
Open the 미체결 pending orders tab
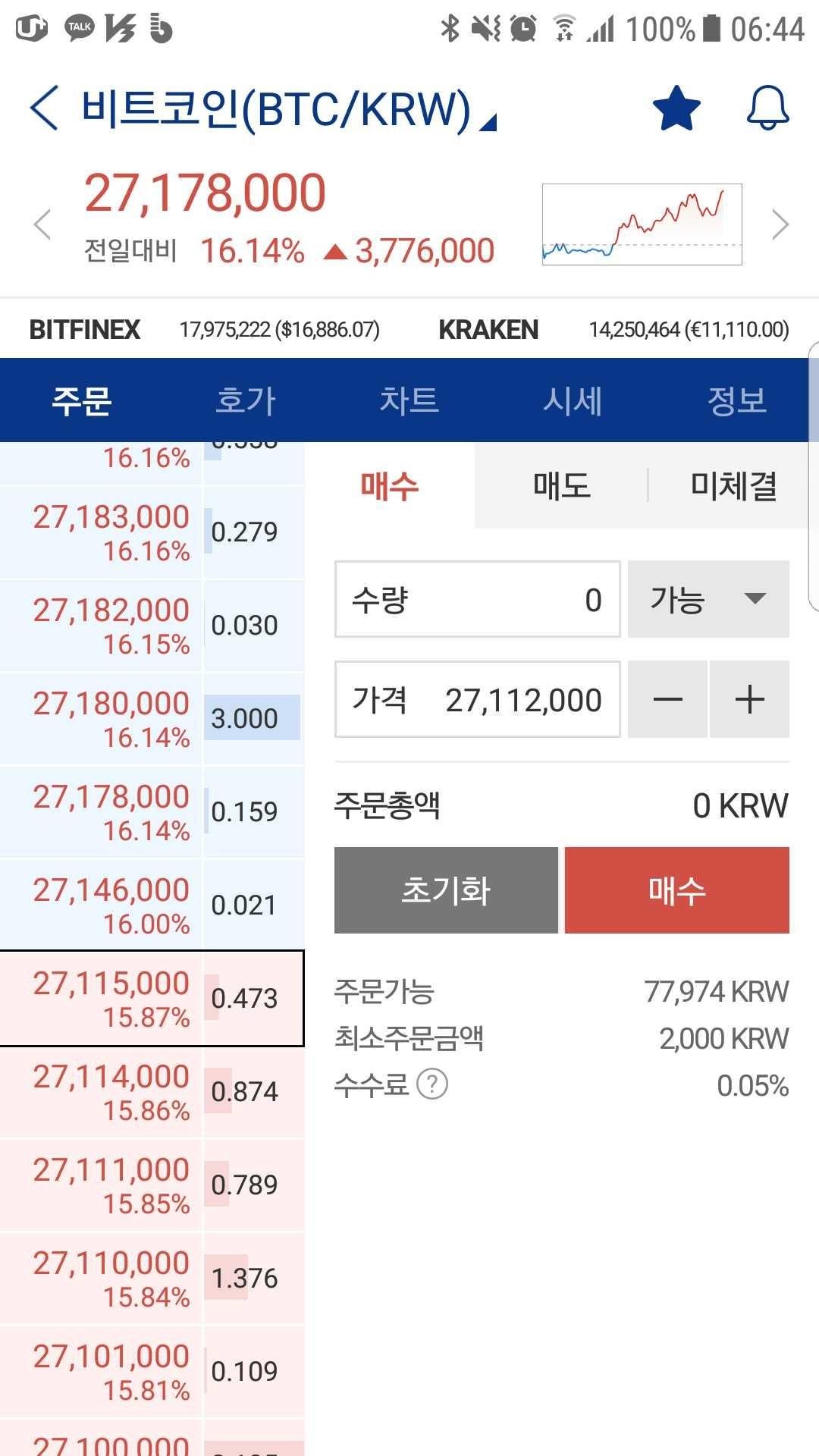pyautogui.click(x=733, y=485)
